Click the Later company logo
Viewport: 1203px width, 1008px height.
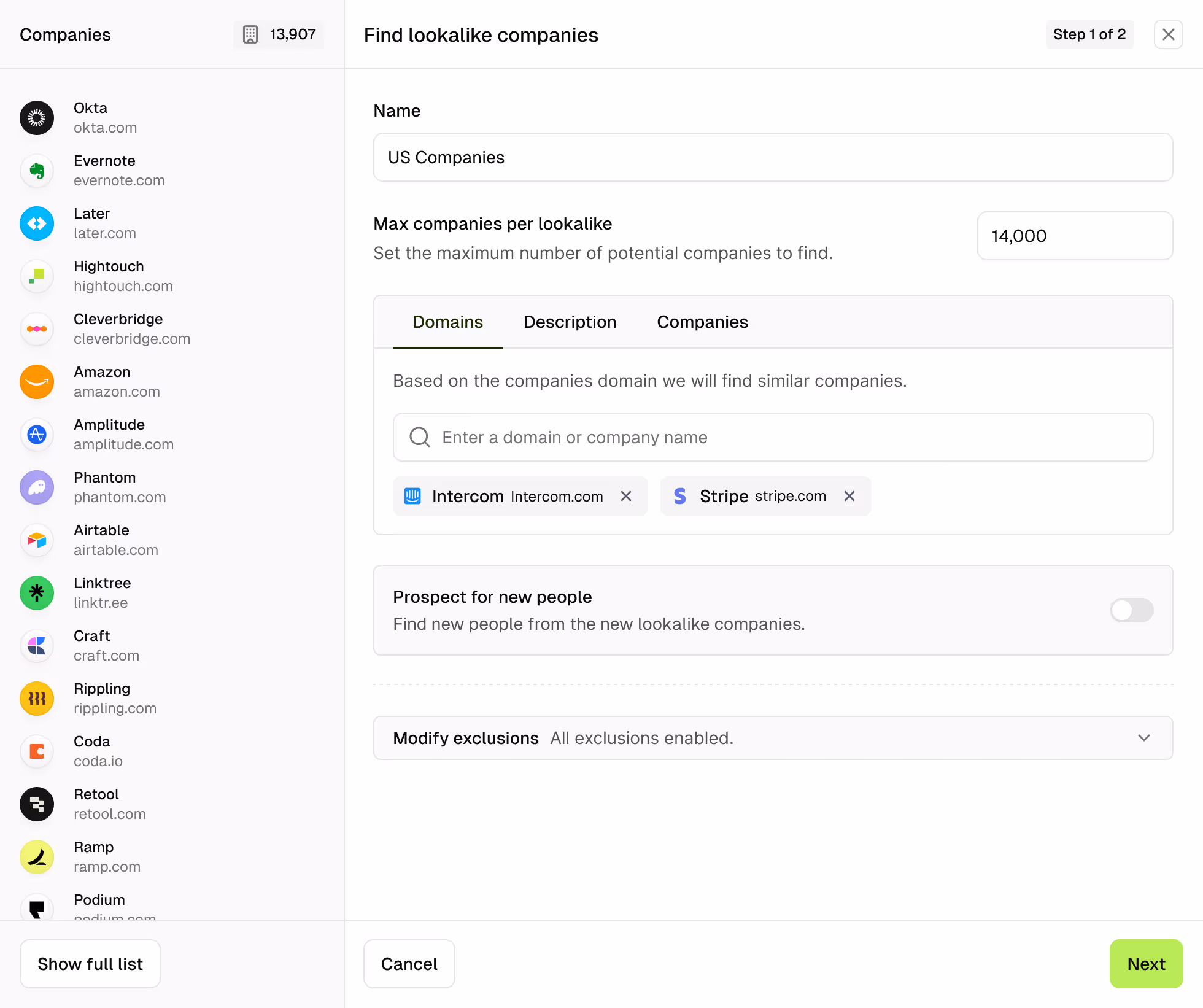click(x=37, y=223)
